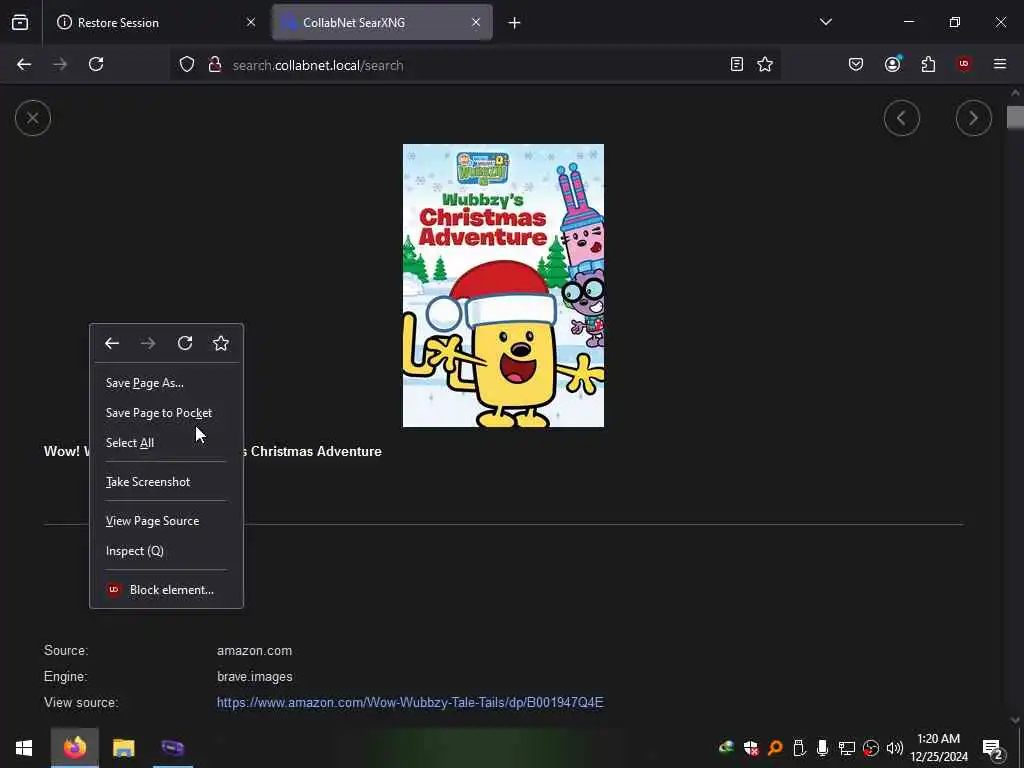Open the amazon.com Wow-Wubbzy source link
1024x768 pixels.
point(410,703)
